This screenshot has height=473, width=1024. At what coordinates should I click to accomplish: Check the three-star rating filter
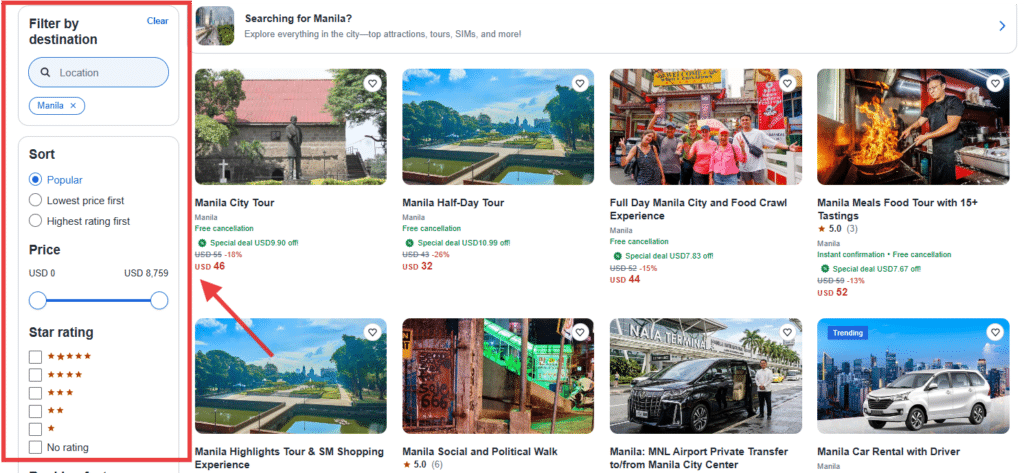click(35, 393)
